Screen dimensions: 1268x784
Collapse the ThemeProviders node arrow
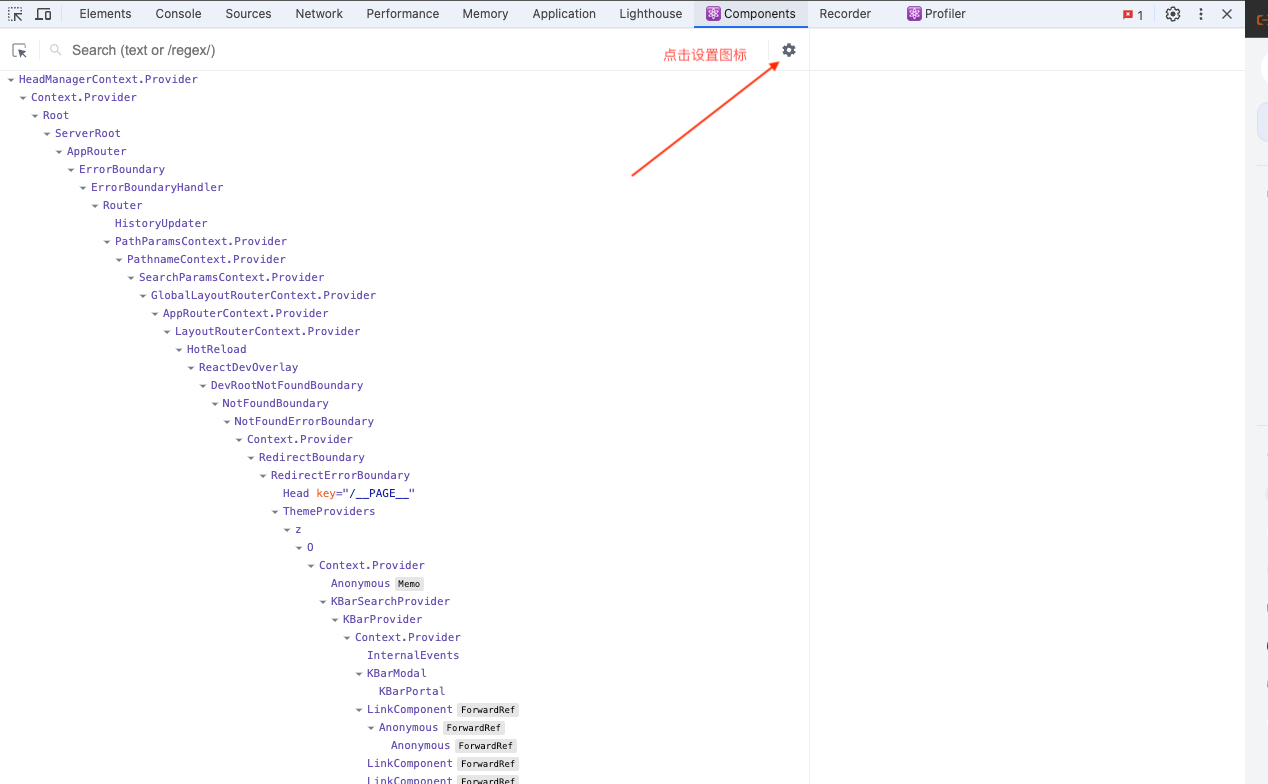click(275, 512)
